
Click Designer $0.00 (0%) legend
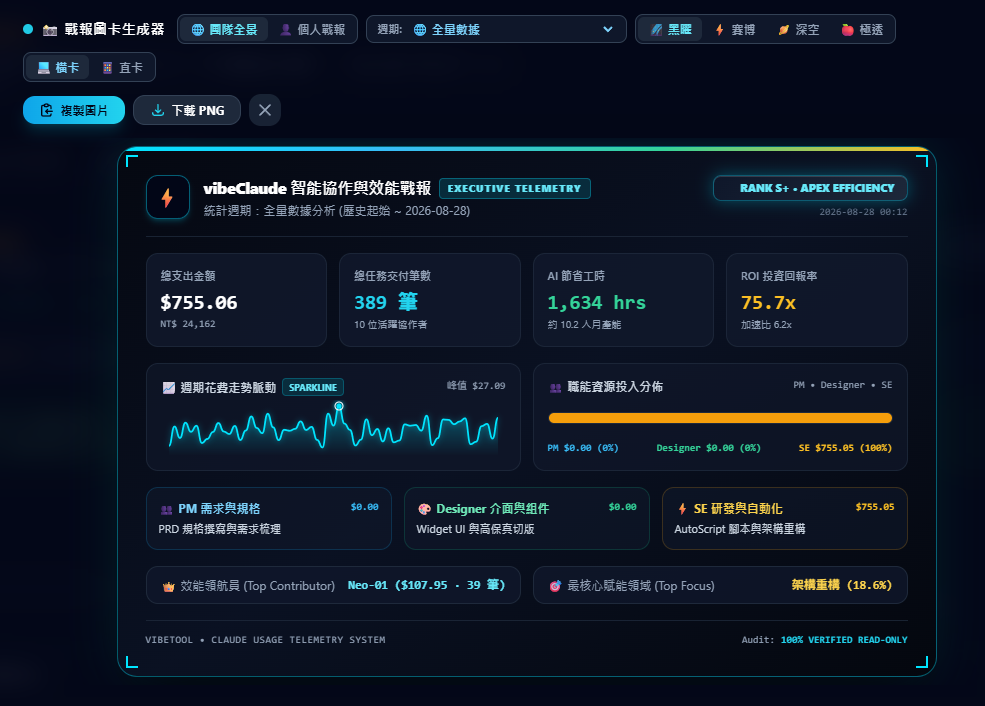coord(708,448)
